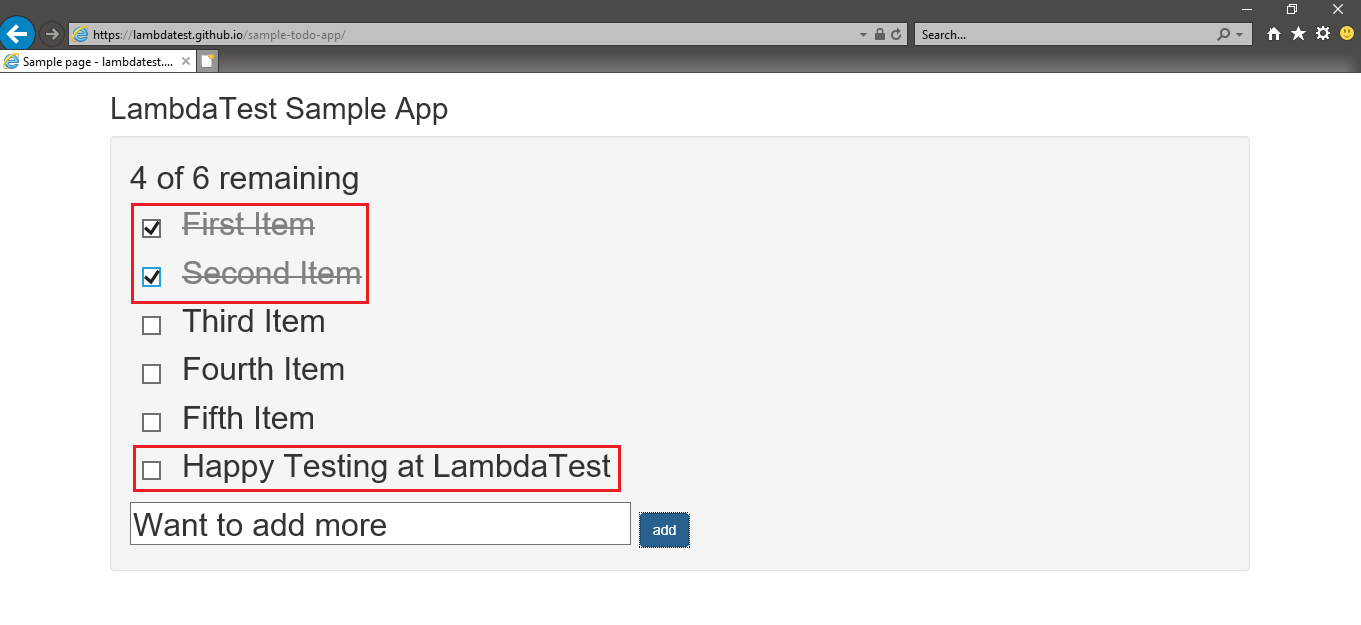Check the Third Item checkbox
This screenshot has width=1361, height=625.
click(152, 326)
